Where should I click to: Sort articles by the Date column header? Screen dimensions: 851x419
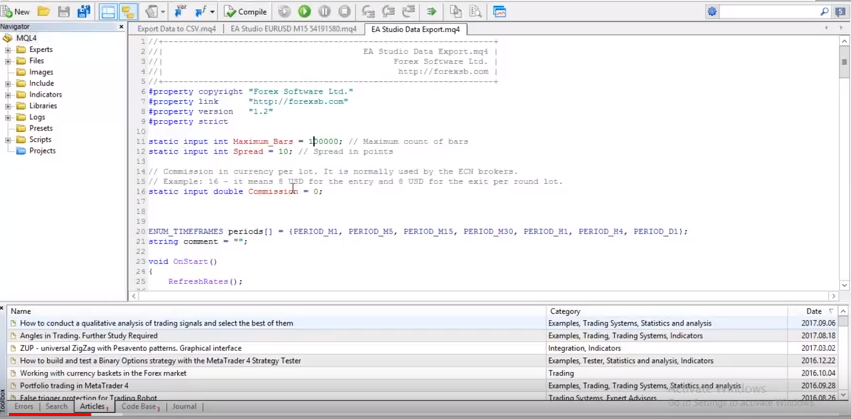[814, 312]
